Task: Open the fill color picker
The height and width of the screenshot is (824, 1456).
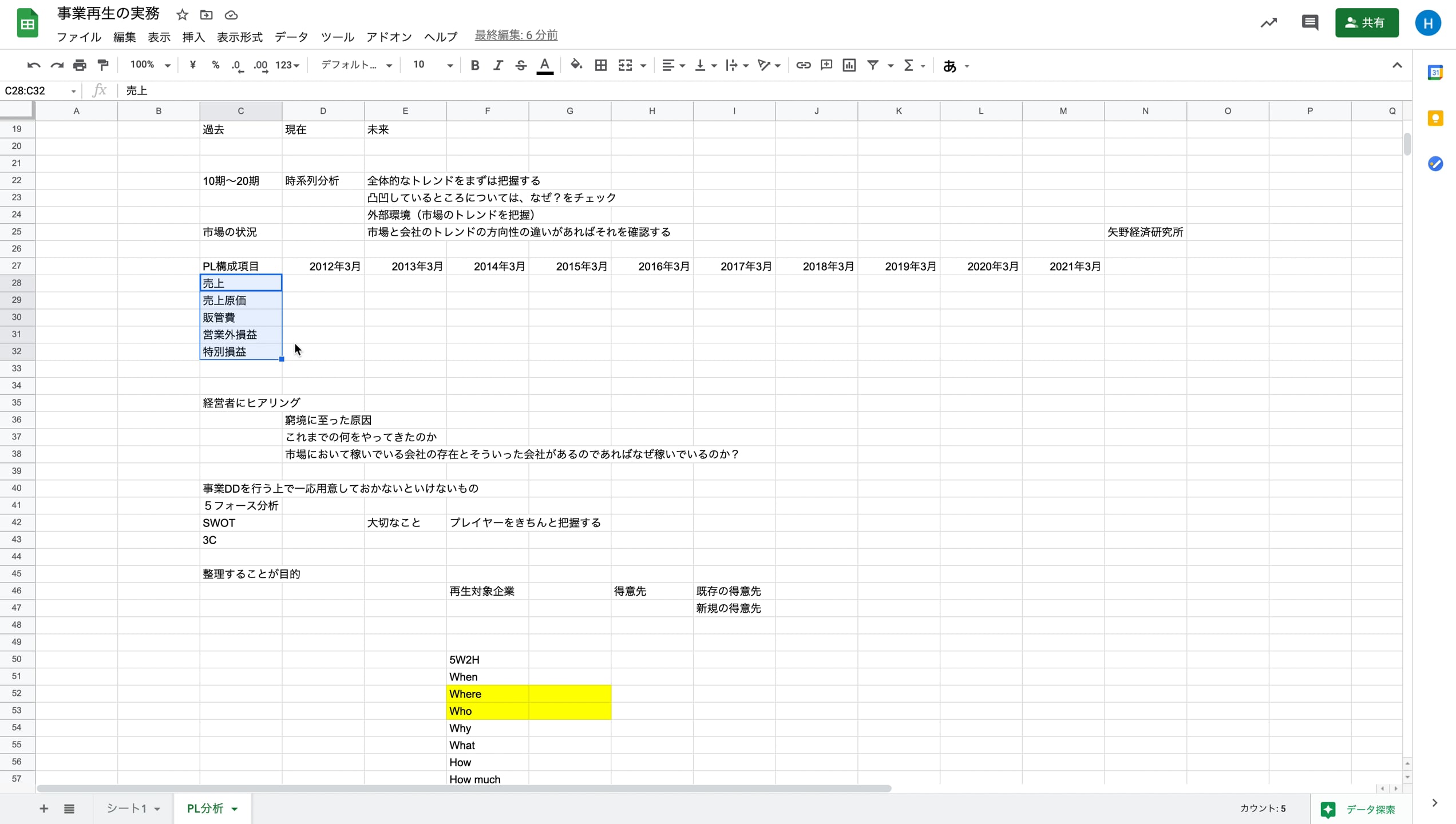Action: pyautogui.click(x=576, y=65)
